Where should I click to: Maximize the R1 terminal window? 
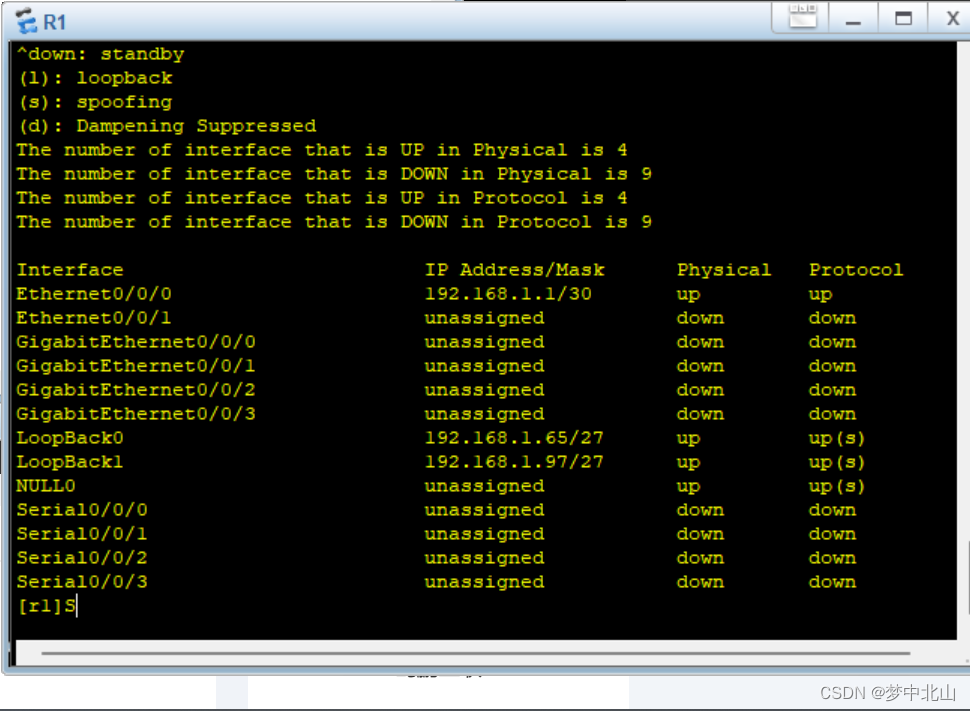903,19
